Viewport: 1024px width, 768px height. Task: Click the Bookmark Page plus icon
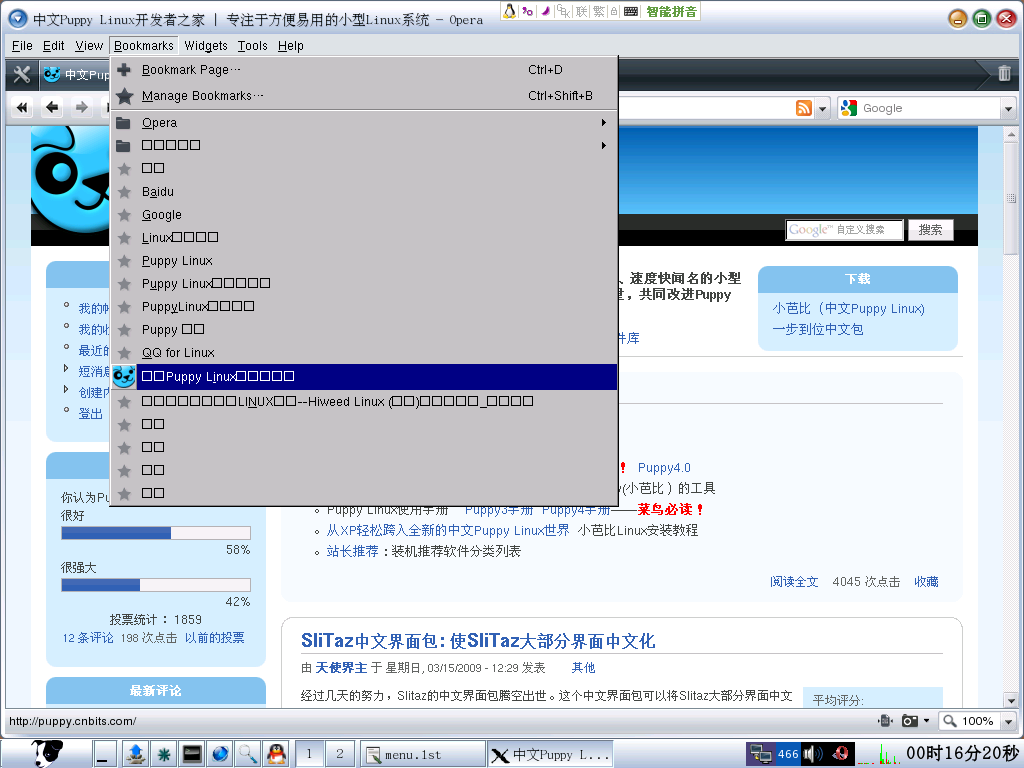(124, 69)
